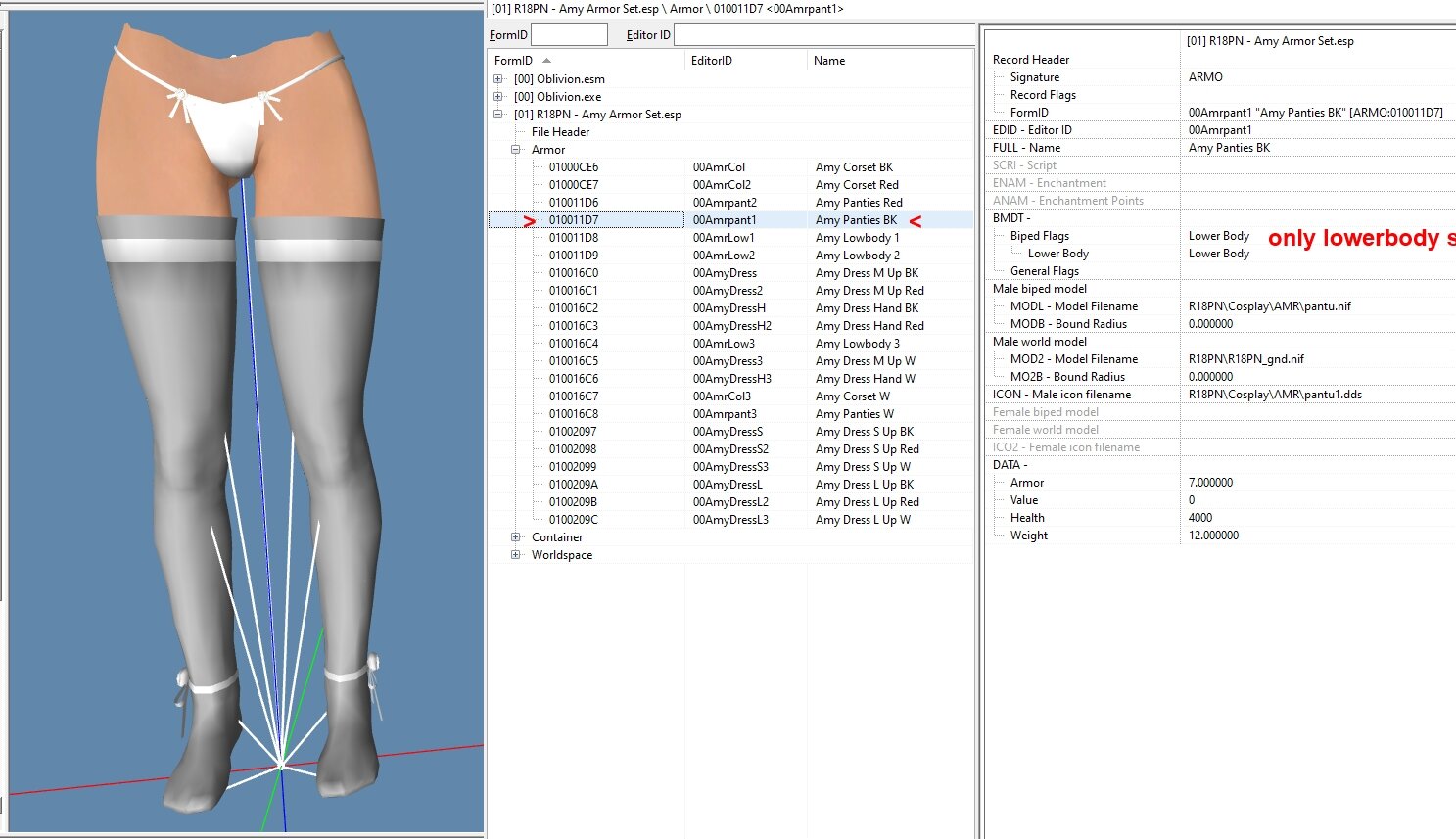Screen dimensions: 1456x839
Task: Select record 01000CE7 Amy Corset Red
Action: click(730, 185)
